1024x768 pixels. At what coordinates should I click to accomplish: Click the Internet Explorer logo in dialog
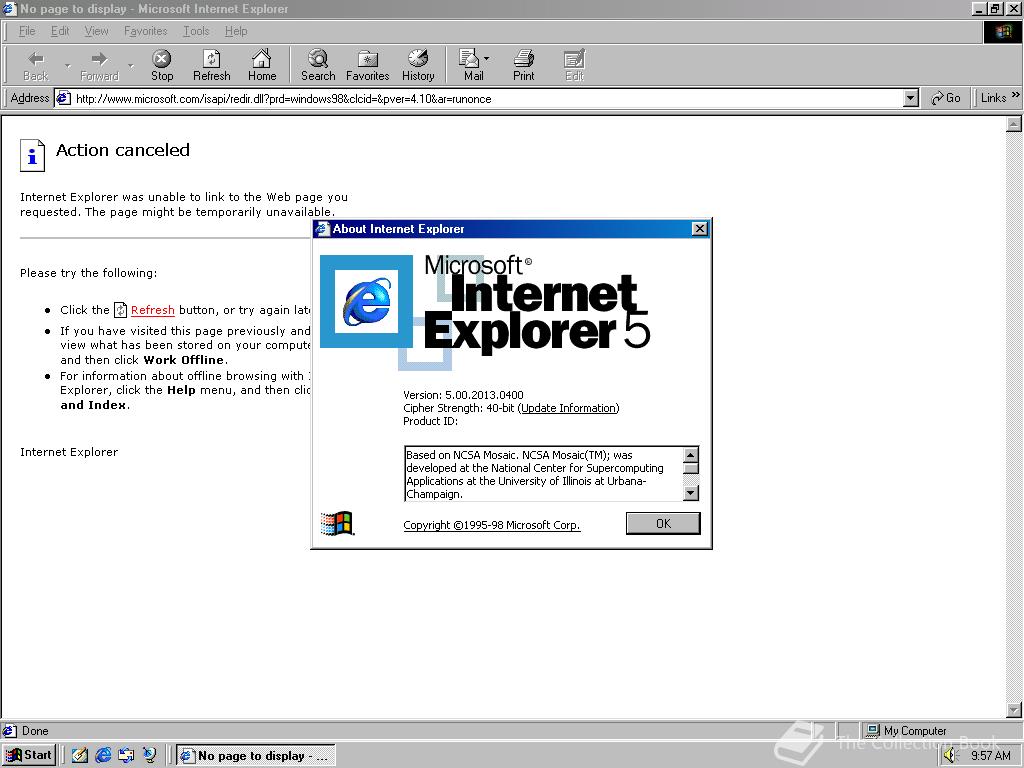pyautogui.click(x=366, y=301)
